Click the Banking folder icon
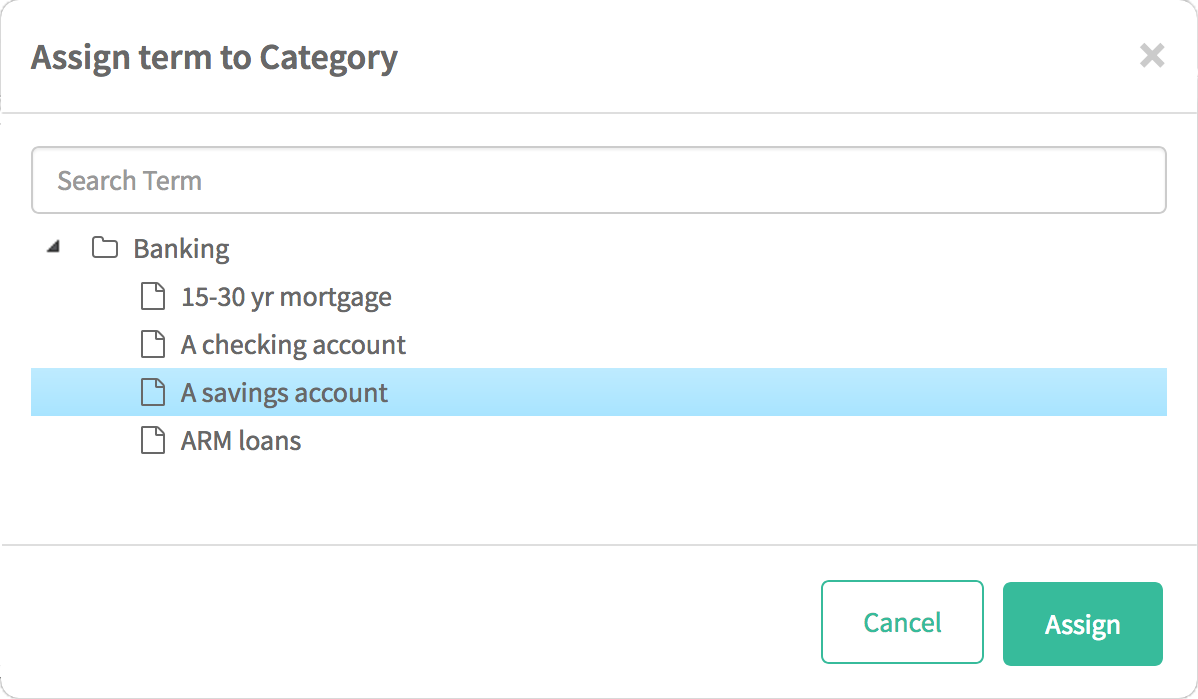The width and height of the screenshot is (1198, 699). (x=105, y=248)
